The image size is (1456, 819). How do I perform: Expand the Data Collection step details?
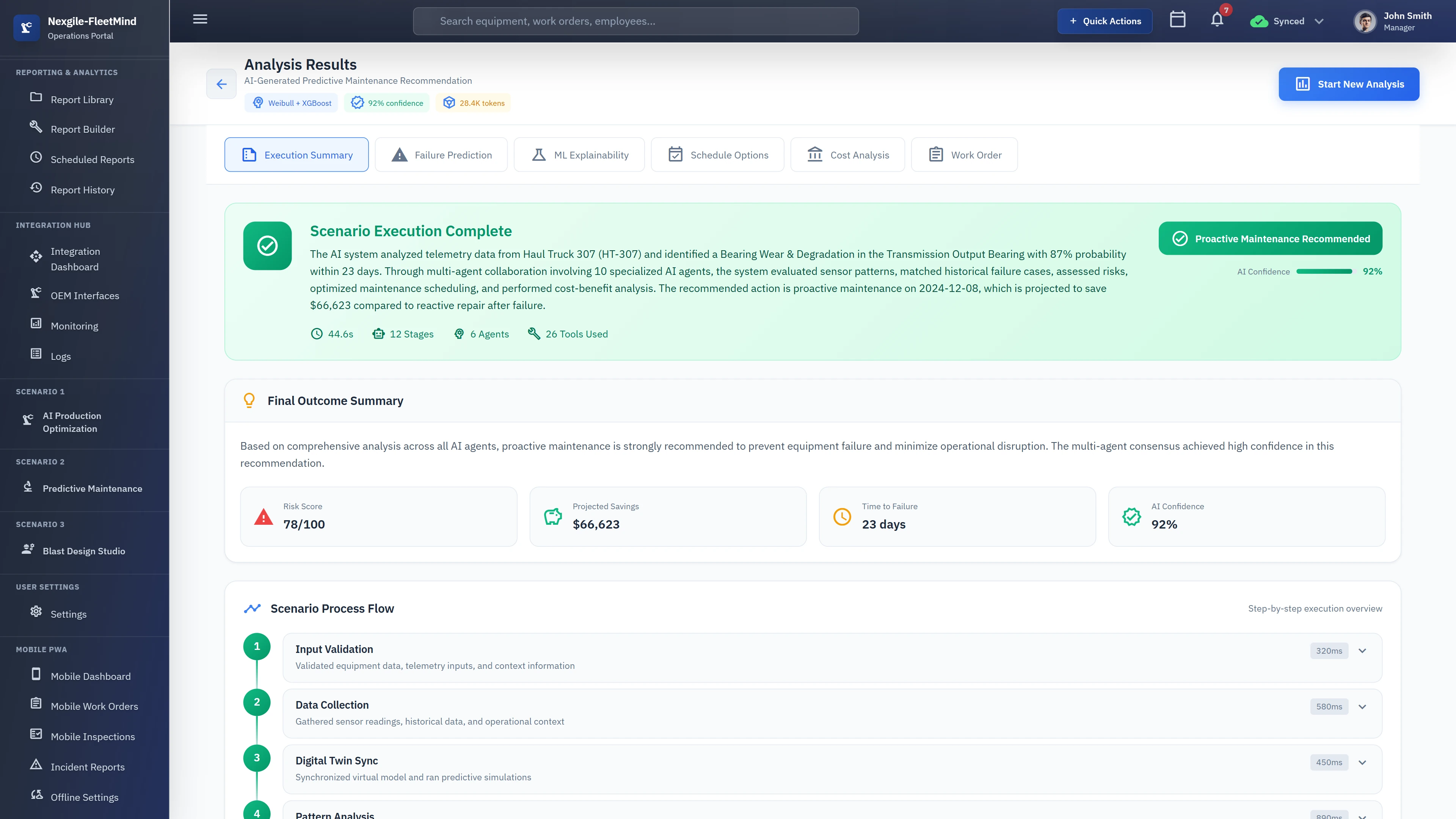1362,706
